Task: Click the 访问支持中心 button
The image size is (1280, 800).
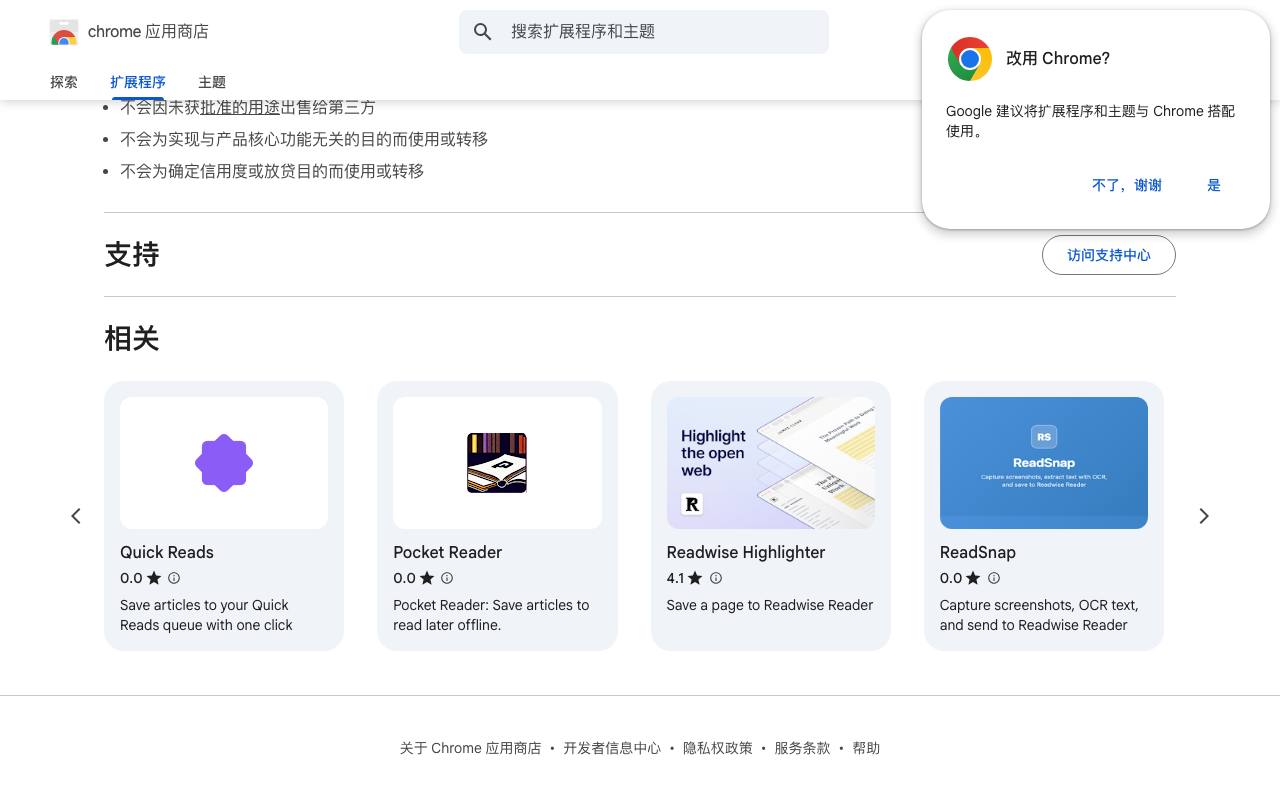Action: coord(1109,255)
